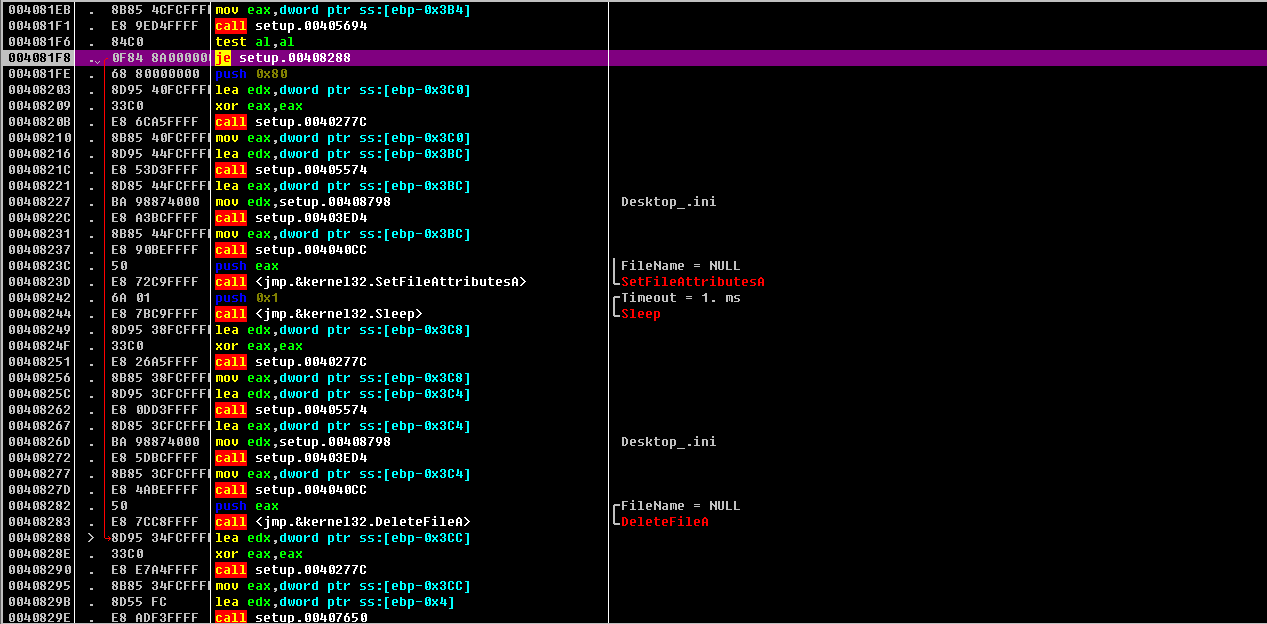Select the red DeleteFileA comment

tap(664, 522)
